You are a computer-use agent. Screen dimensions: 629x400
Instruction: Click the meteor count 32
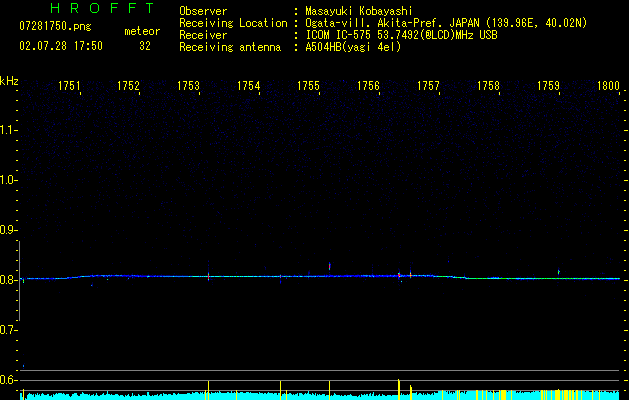click(145, 46)
